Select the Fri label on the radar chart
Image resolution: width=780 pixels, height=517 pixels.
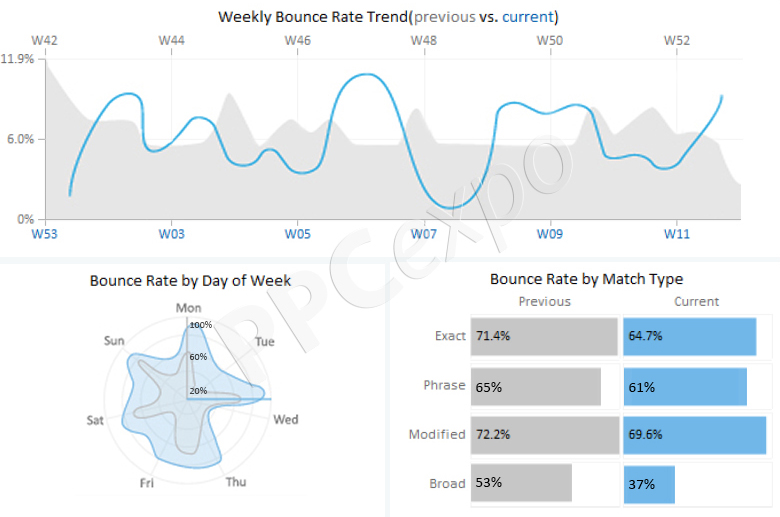147,483
